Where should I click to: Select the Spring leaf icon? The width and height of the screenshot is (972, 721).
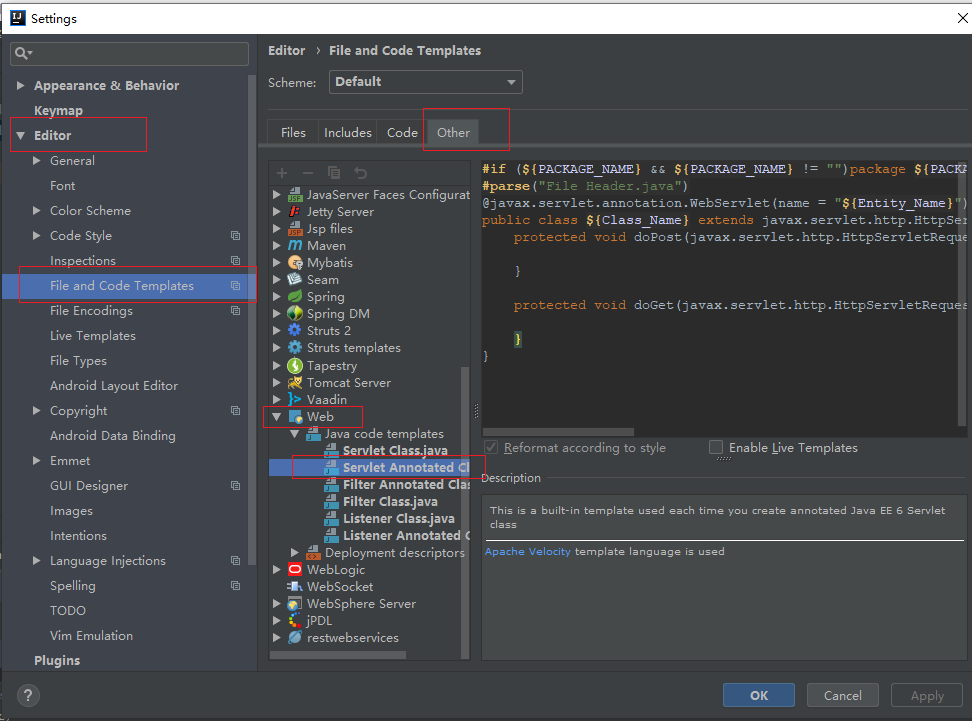click(x=295, y=297)
